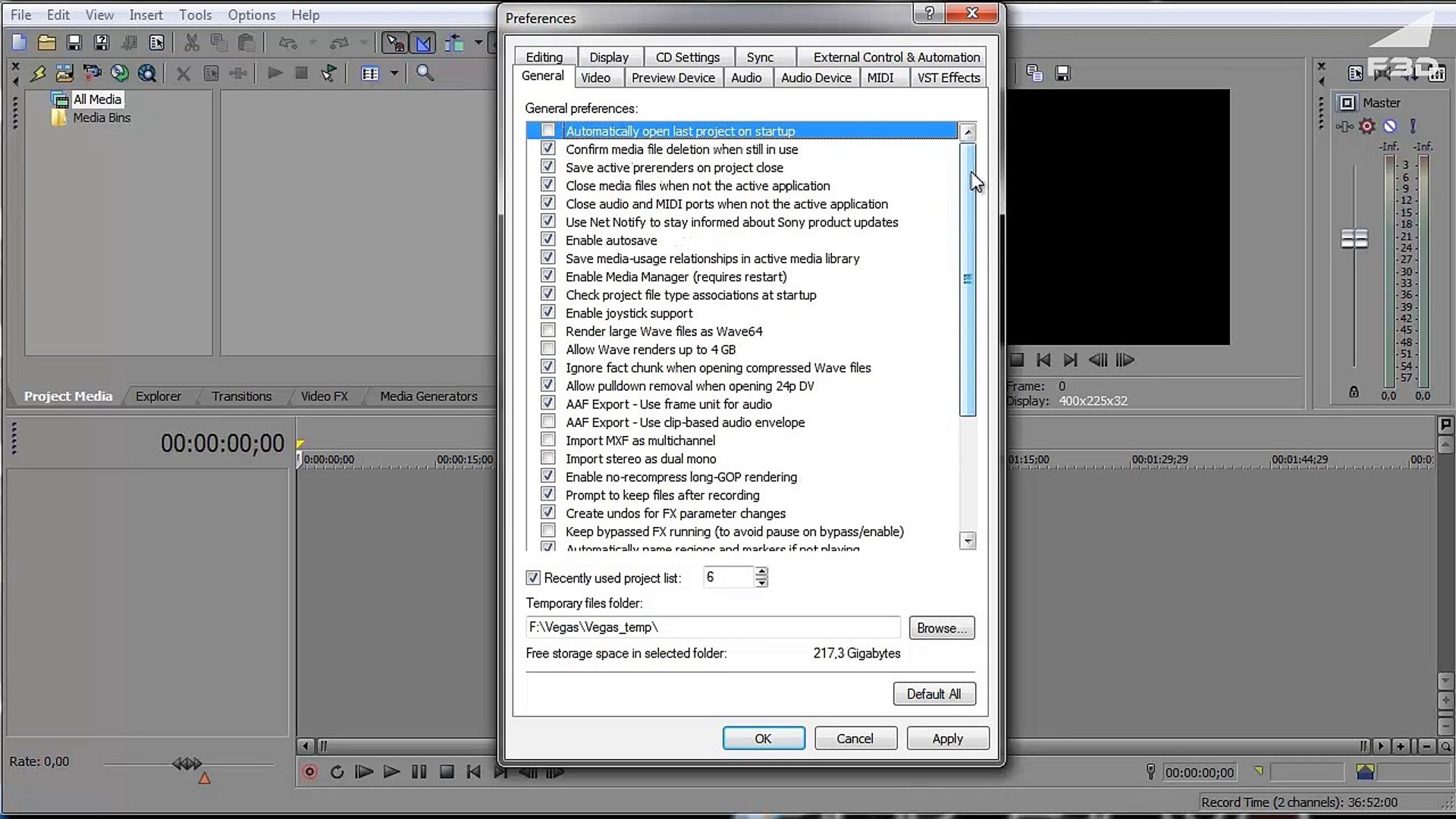Click the Get Media from Web globe icon

click(x=147, y=73)
